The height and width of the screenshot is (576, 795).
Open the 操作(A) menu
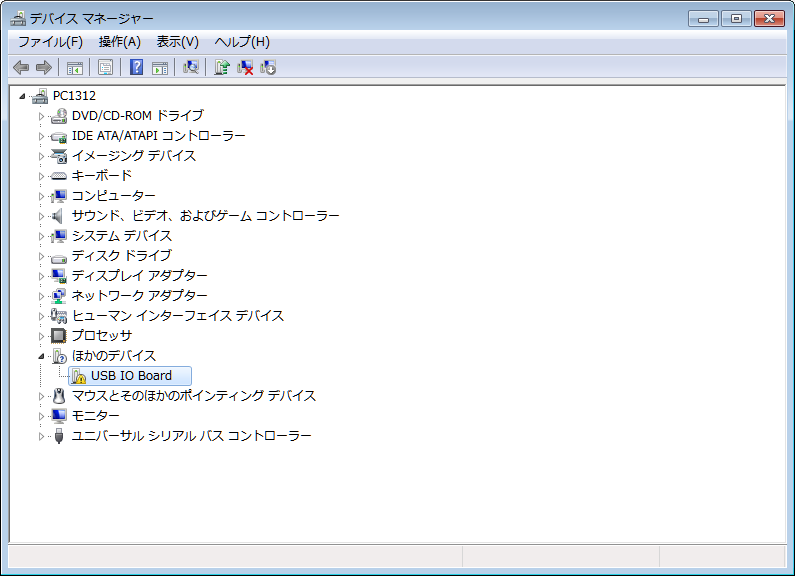[x=119, y=42]
